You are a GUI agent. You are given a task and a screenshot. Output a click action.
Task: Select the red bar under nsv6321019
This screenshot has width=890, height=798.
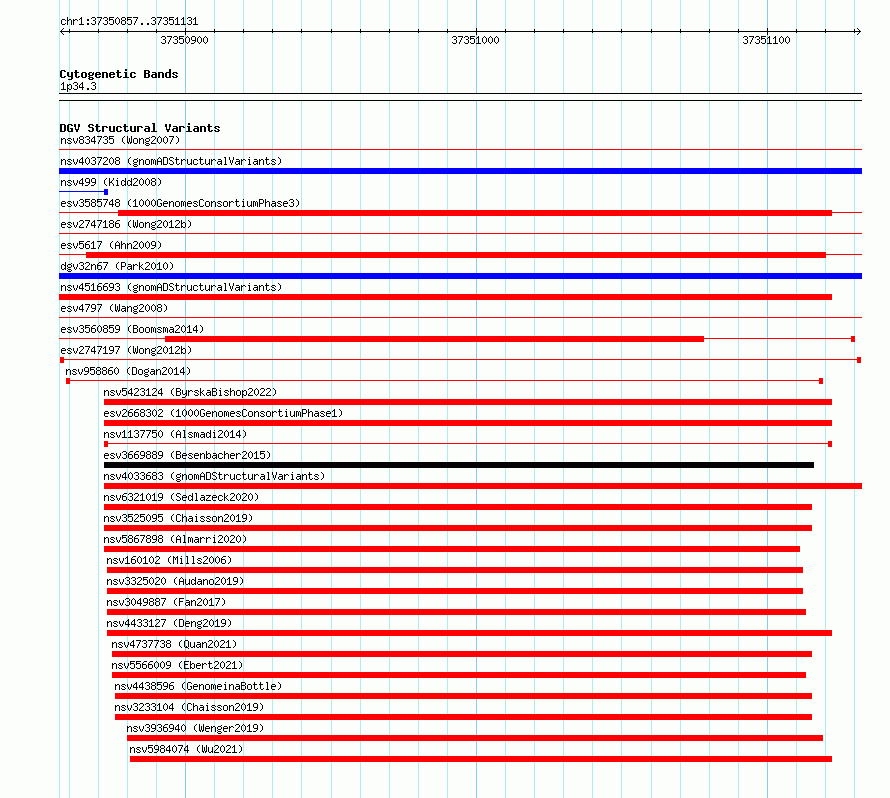pyautogui.click(x=457, y=507)
